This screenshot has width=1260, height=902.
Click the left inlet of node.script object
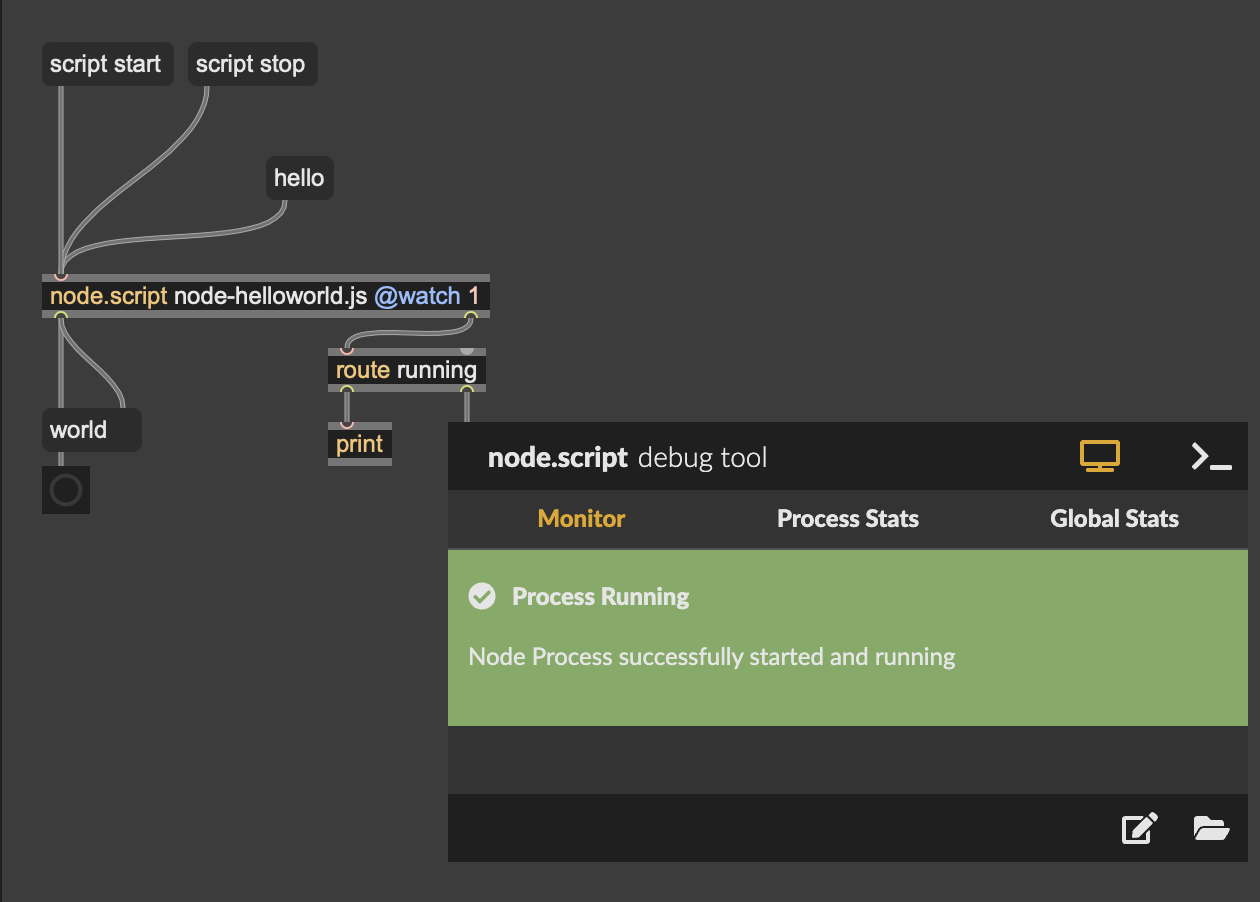pyautogui.click(x=61, y=275)
